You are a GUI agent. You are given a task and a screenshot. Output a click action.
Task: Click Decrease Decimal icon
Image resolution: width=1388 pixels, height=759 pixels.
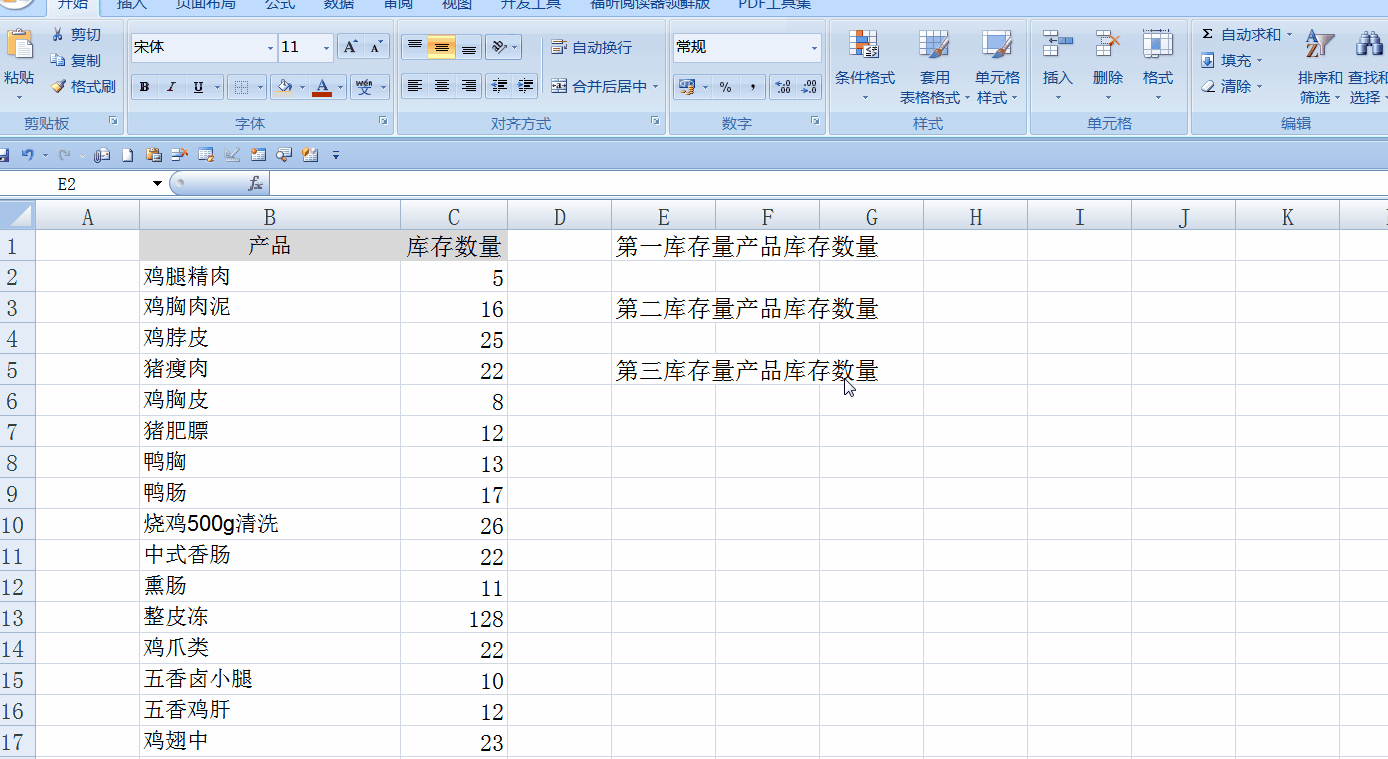(x=809, y=87)
